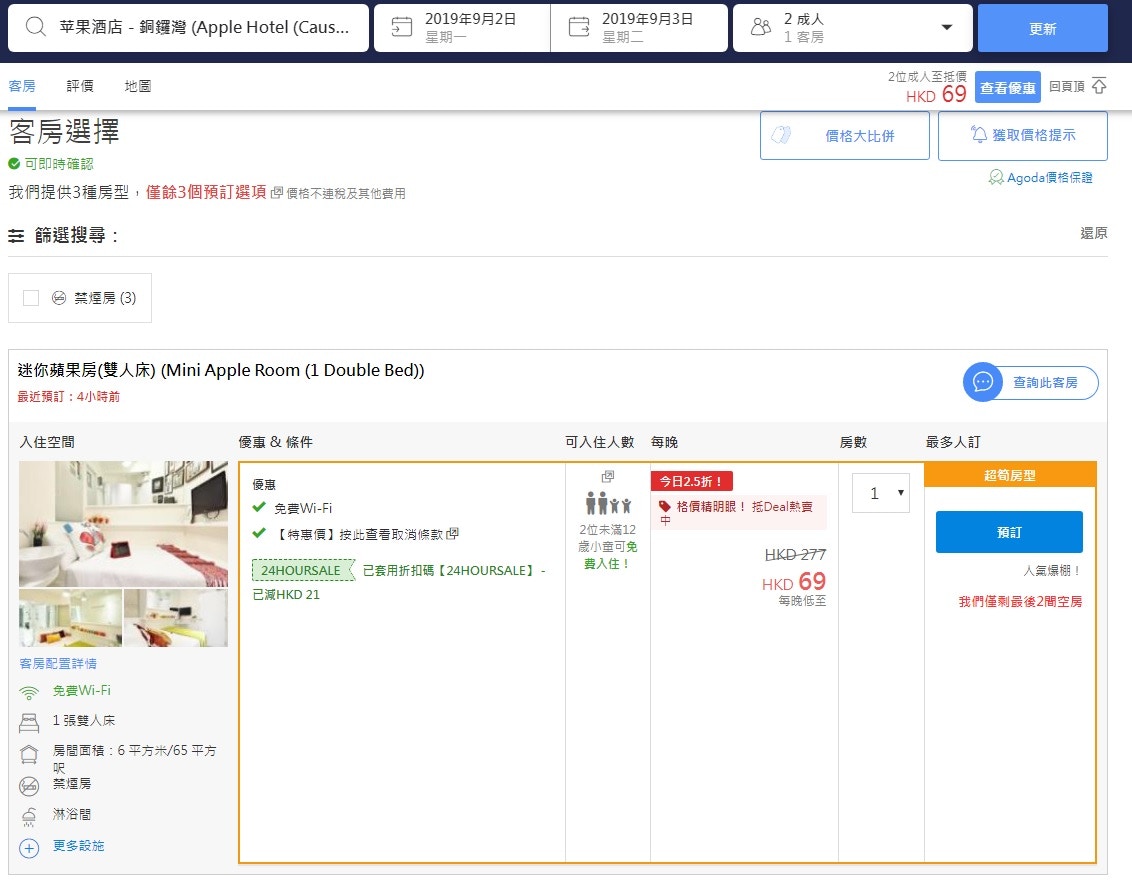1132x888 pixels.
Task: Click the 查詢此客房 button
Action: 1031,382
